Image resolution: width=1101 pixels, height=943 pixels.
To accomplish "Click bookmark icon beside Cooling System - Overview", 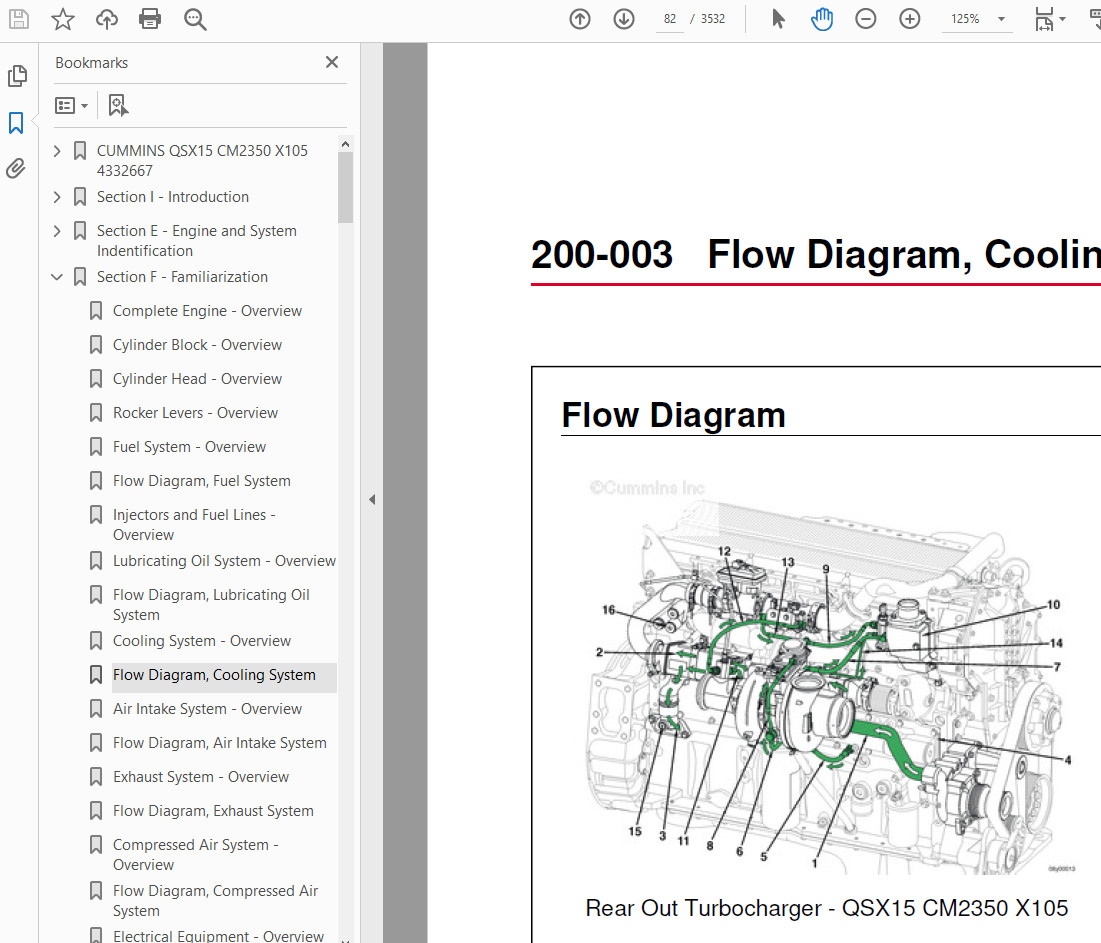I will 96,641.
